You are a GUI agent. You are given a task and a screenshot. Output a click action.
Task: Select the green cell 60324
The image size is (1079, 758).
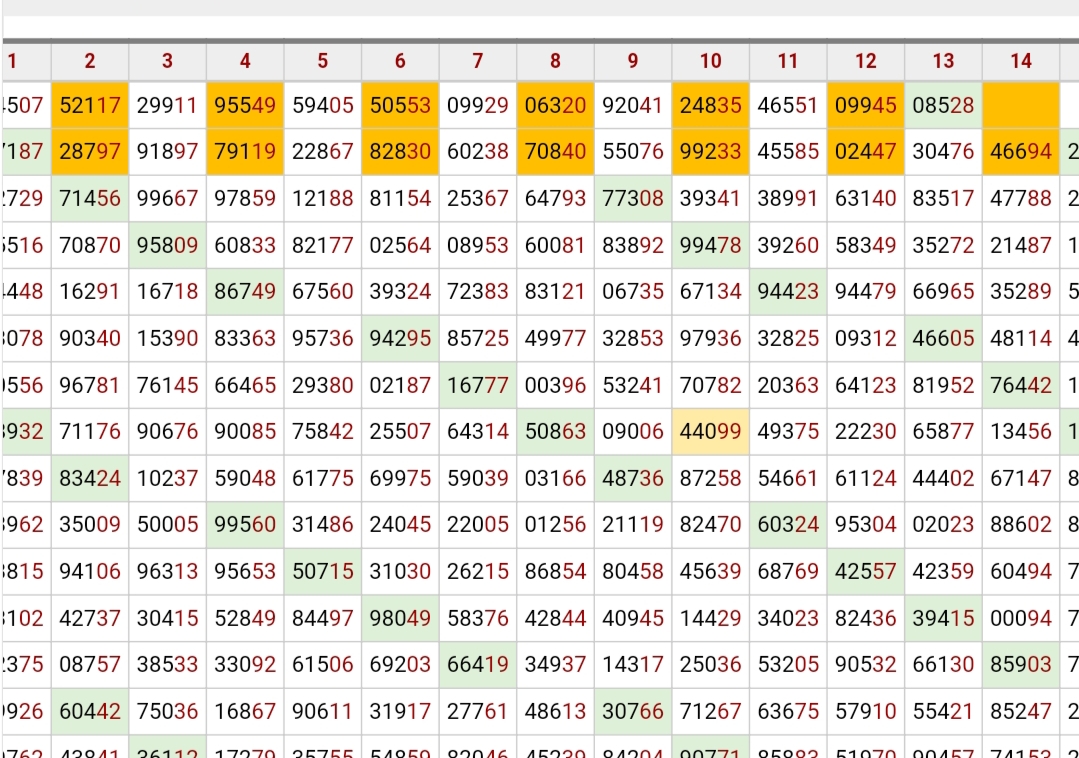pos(788,525)
